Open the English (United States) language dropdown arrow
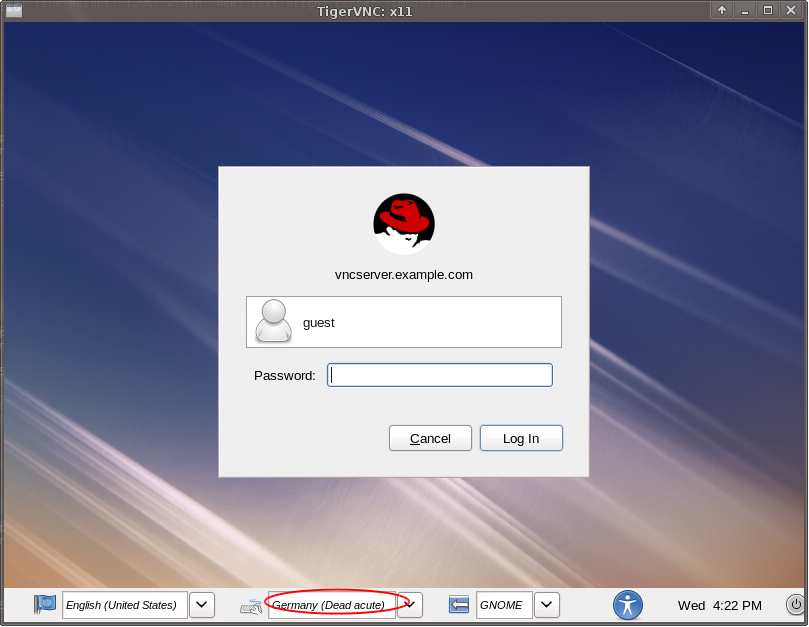 pos(201,604)
